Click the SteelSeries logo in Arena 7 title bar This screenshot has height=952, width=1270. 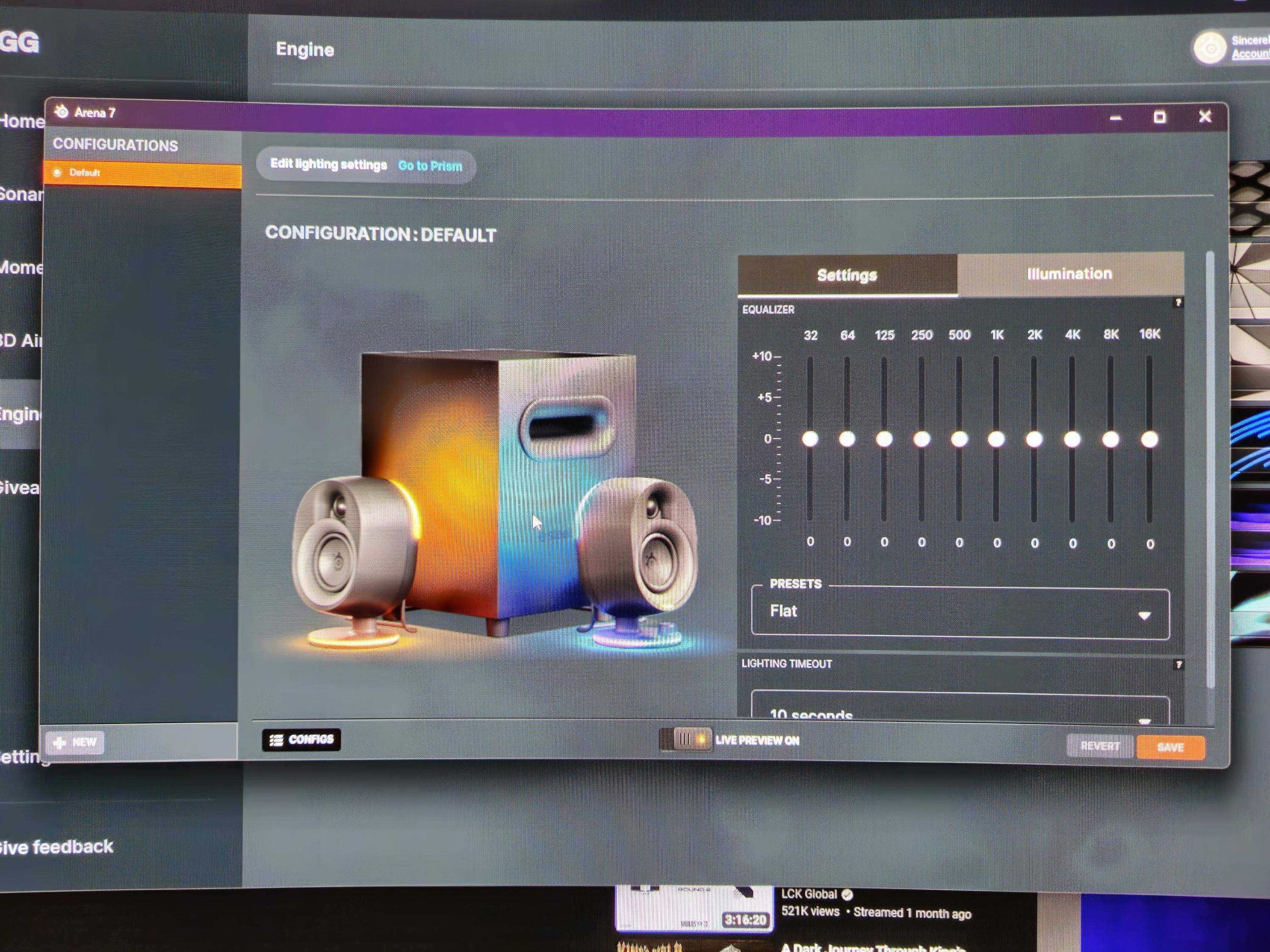61,111
